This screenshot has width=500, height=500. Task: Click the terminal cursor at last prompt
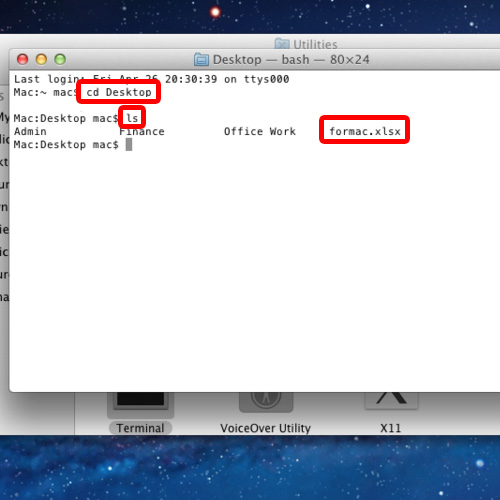tap(129, 145)
